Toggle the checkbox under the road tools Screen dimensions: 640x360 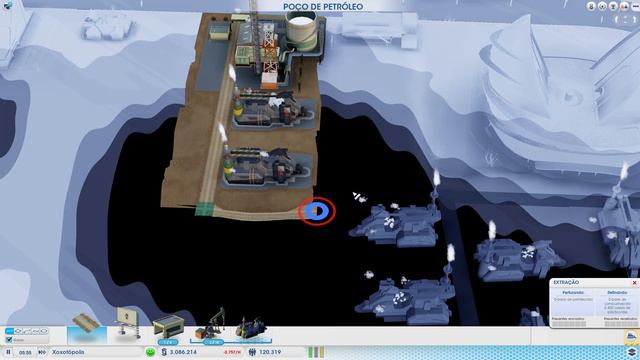[x=9, y=340]
